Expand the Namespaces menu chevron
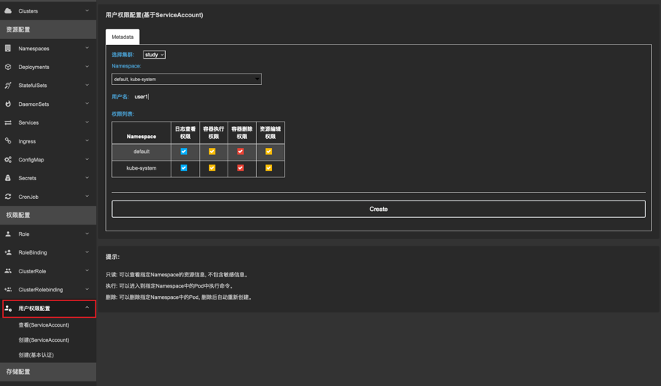 click(87, 48)
